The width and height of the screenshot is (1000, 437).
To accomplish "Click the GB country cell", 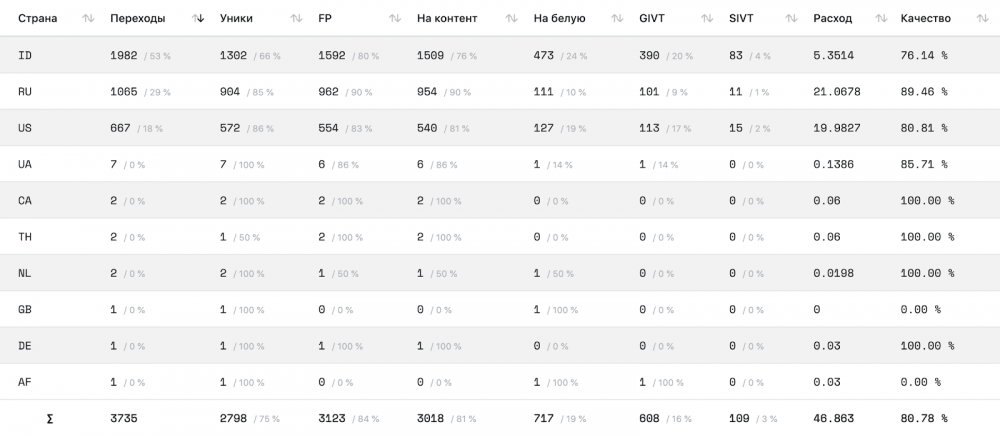I will (x=25, y=309).
